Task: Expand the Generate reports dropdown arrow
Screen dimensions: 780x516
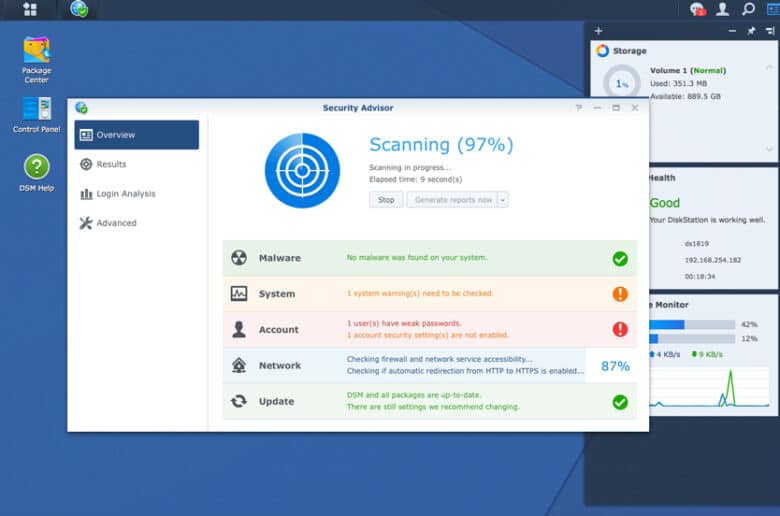Action: click(503, 200)
